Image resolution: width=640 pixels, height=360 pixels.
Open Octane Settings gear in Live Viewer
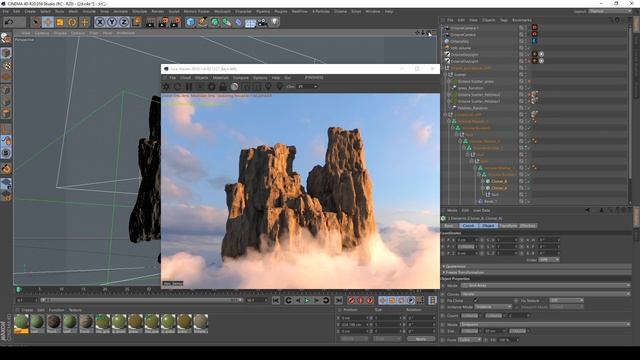166,87
